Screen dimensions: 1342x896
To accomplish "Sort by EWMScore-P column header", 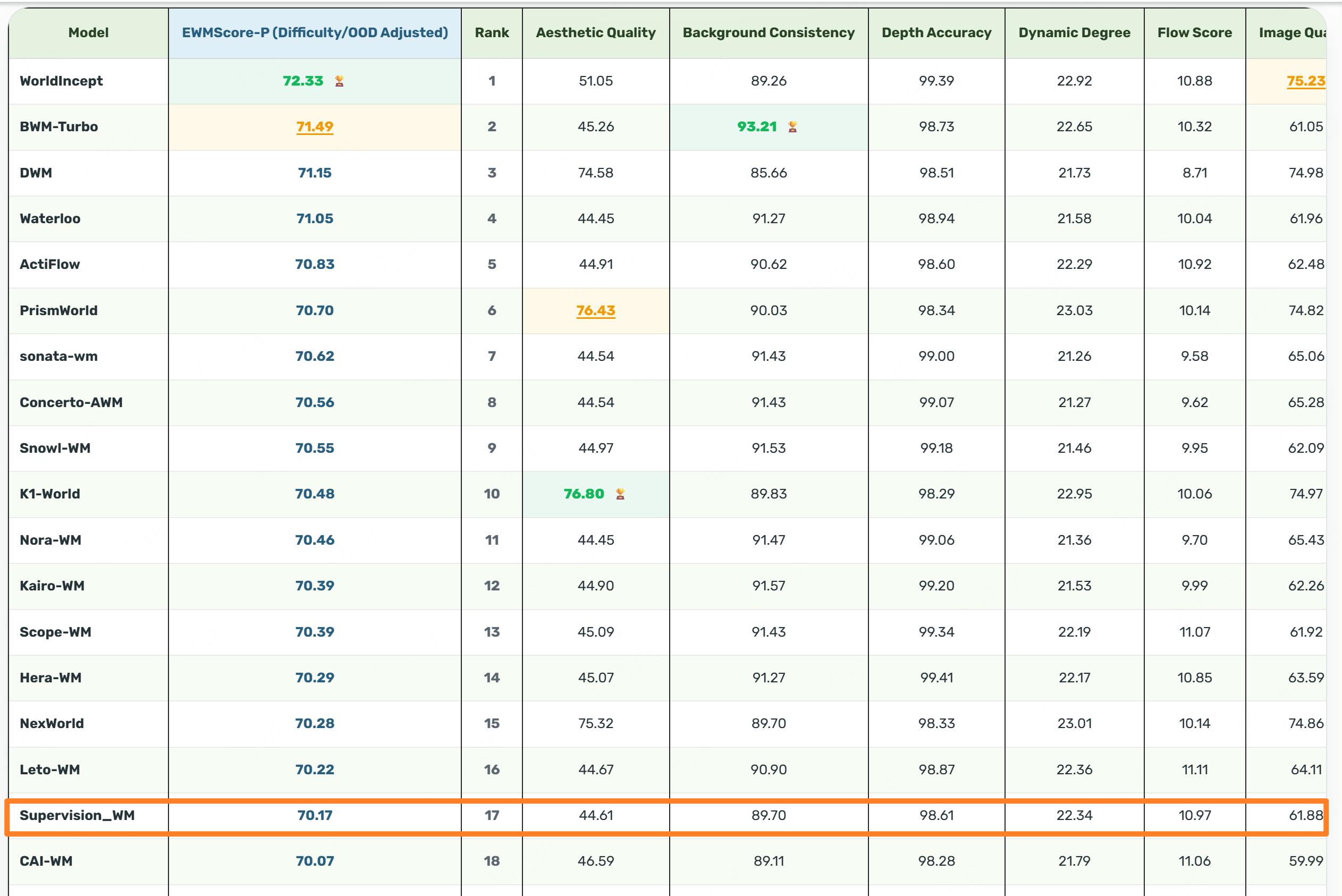I will coord(315,32).
